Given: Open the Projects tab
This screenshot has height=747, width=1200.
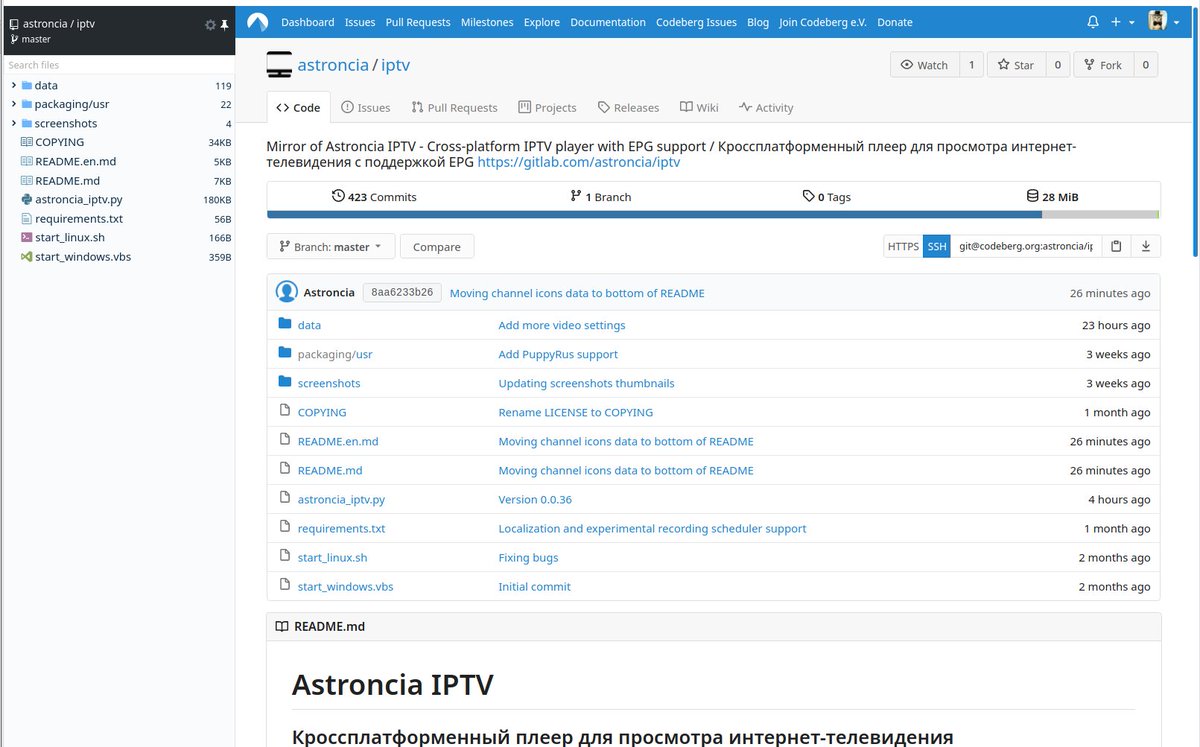Looking at the screenshot, I should tap(547, 107).
